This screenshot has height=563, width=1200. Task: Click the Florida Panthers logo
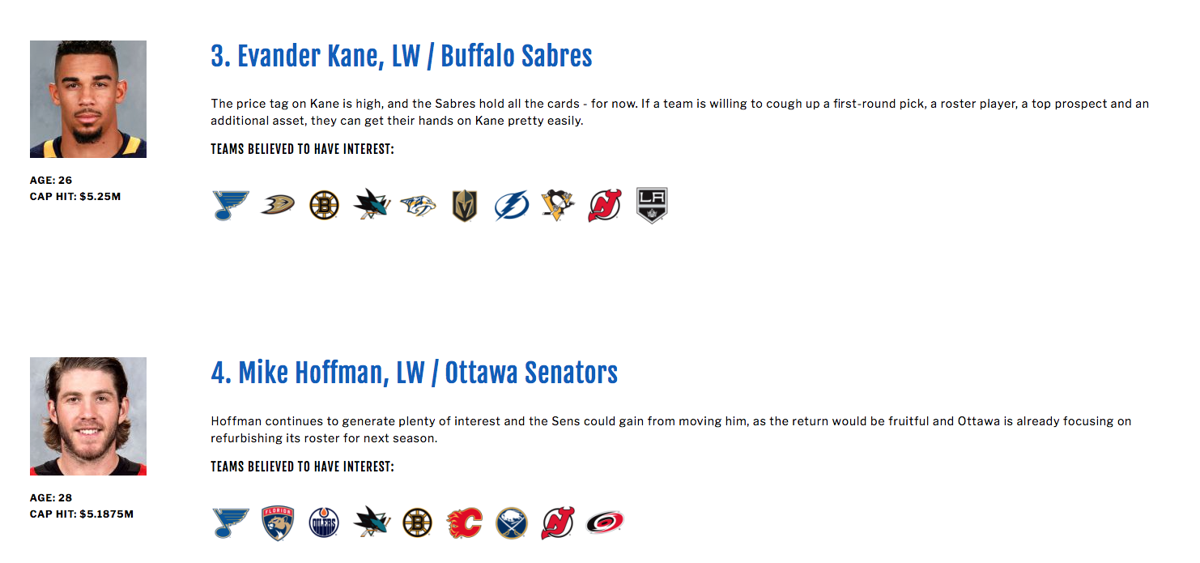277,522
